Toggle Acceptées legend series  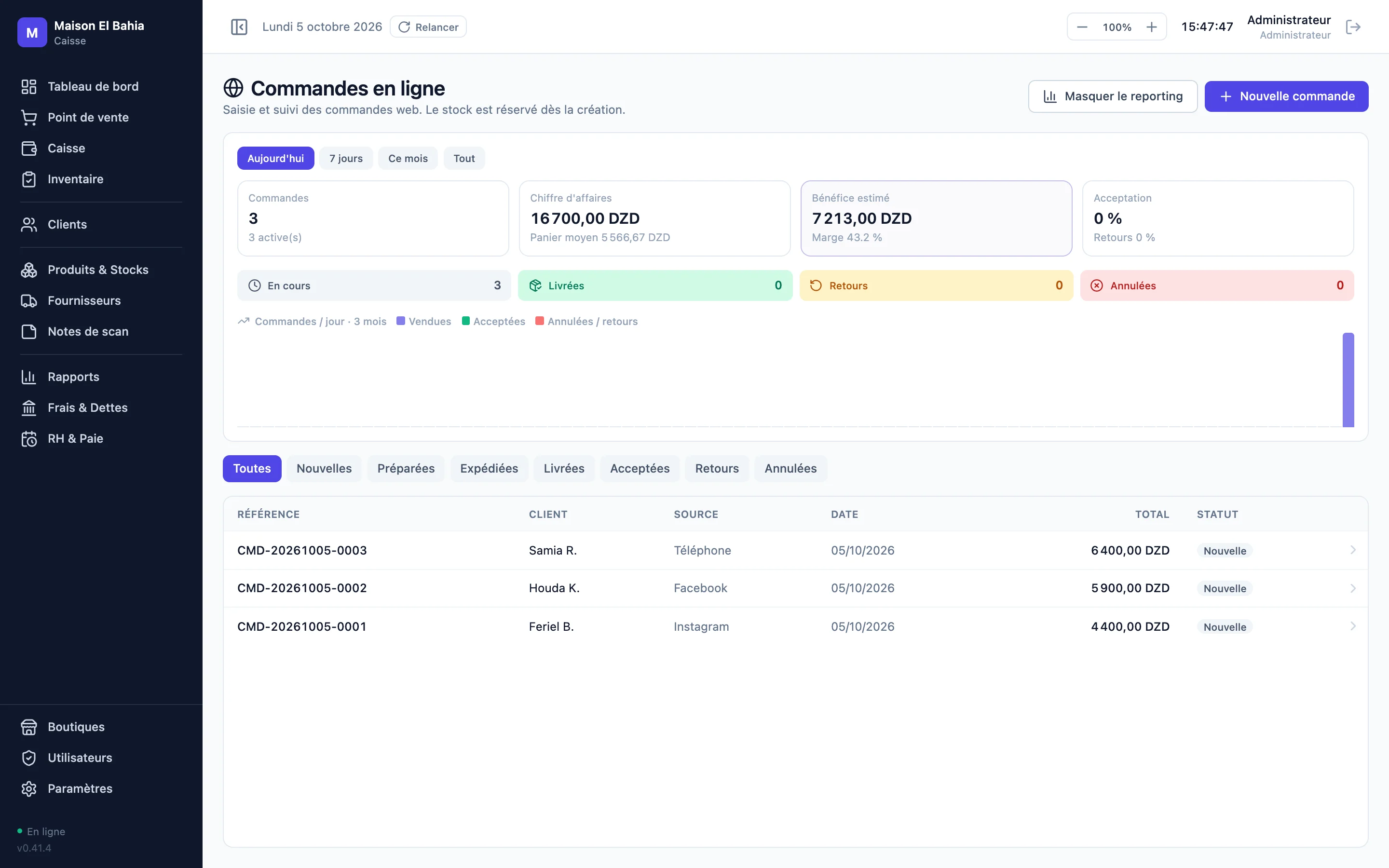(493, 322)
